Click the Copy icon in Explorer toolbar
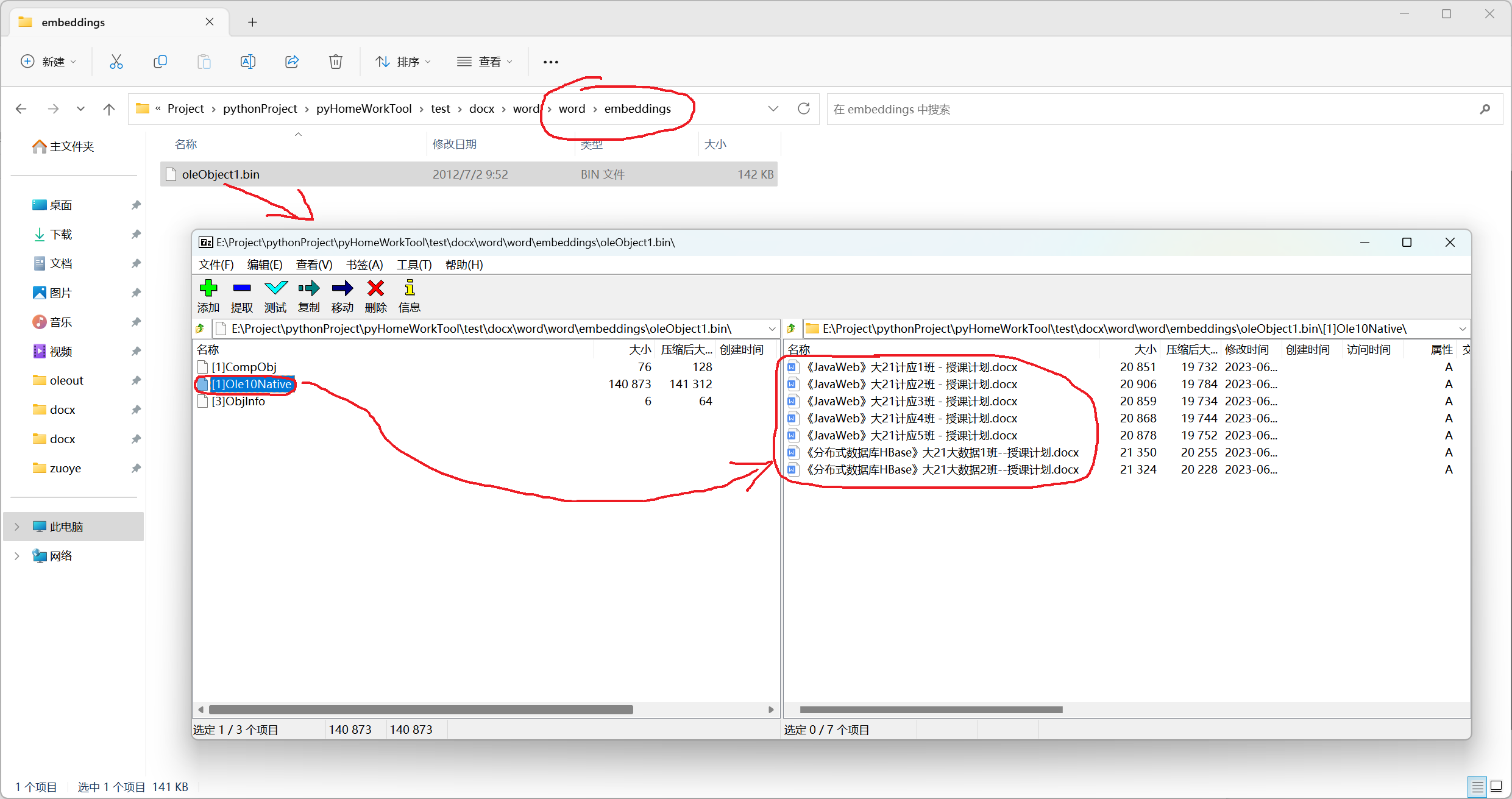 pos(160,62)
